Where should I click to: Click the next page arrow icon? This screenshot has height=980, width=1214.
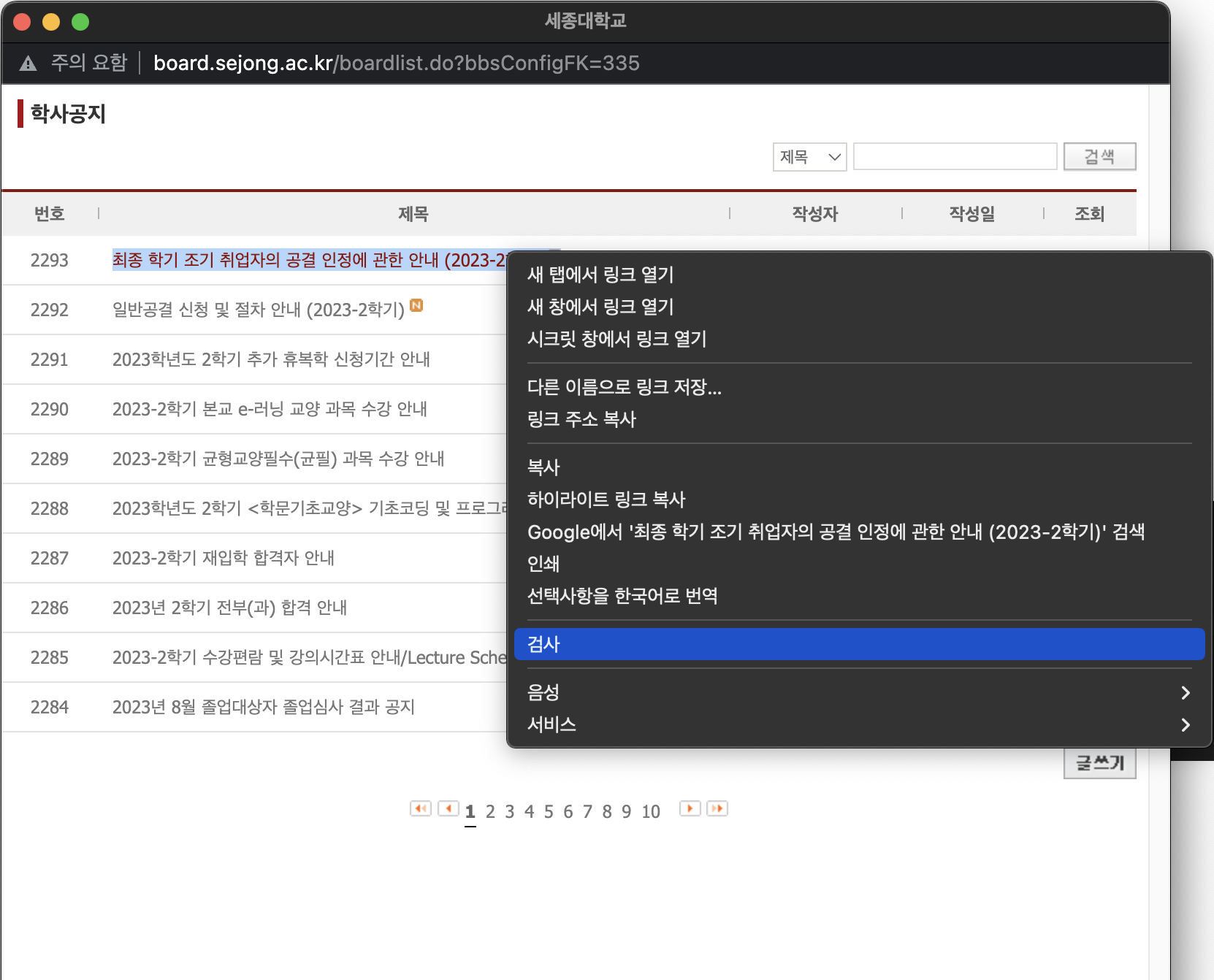[x=689, y=809]
